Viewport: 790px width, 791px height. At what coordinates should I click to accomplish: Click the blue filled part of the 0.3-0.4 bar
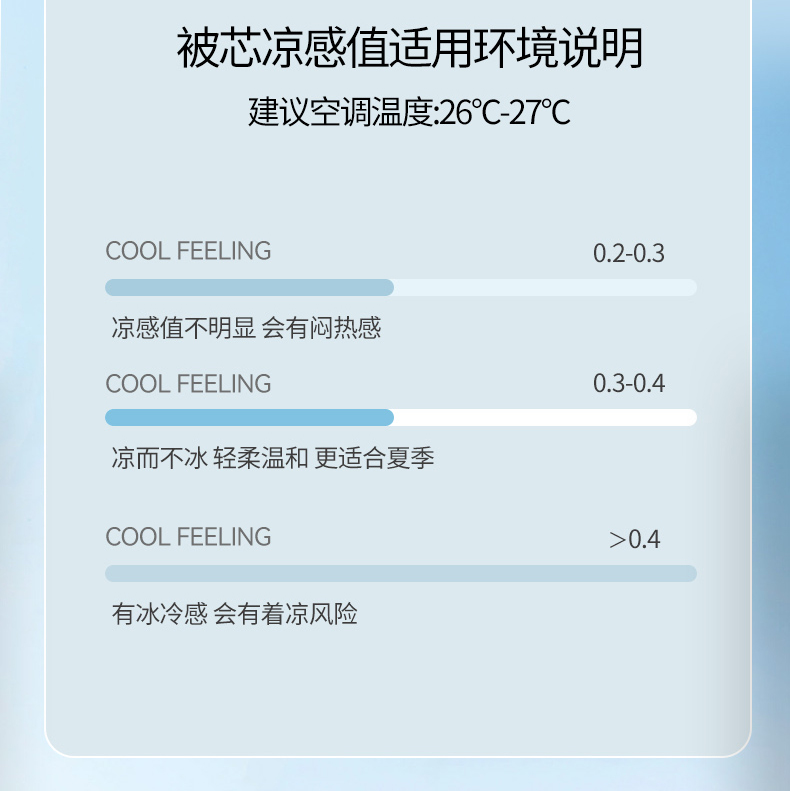[250, 418]
